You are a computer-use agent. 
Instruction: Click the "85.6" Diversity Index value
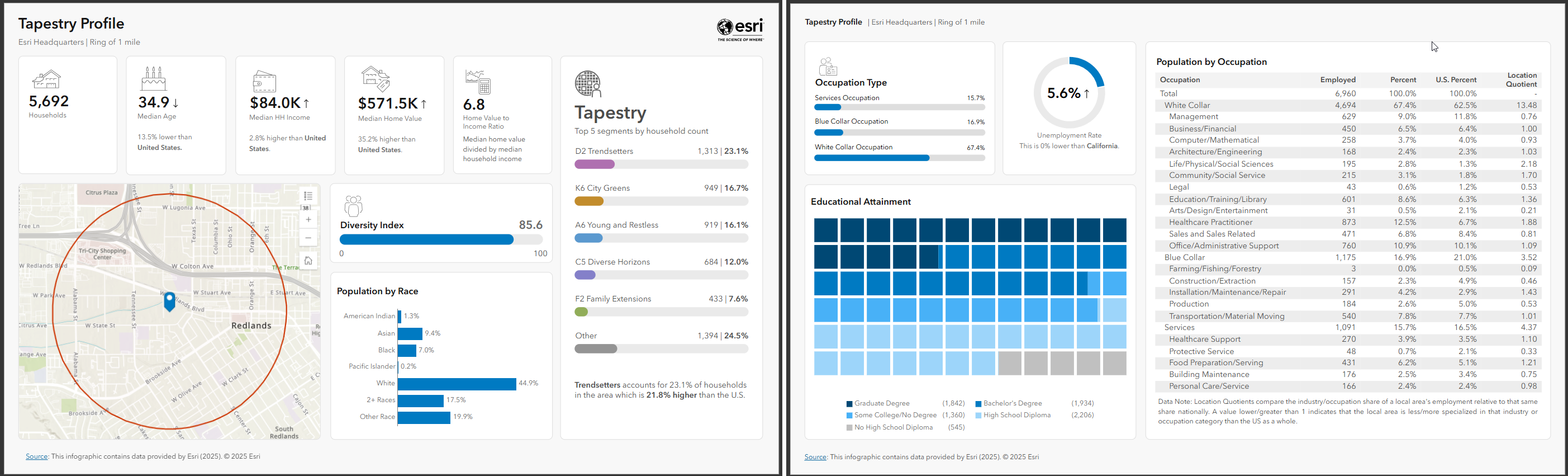[531, 225]
